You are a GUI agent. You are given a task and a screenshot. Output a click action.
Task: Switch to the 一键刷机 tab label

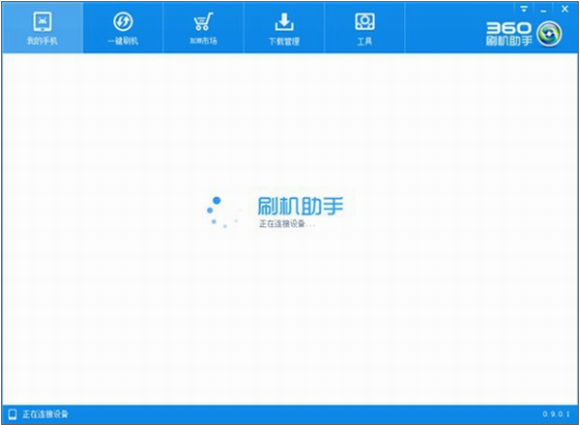(x=123, y=41)
